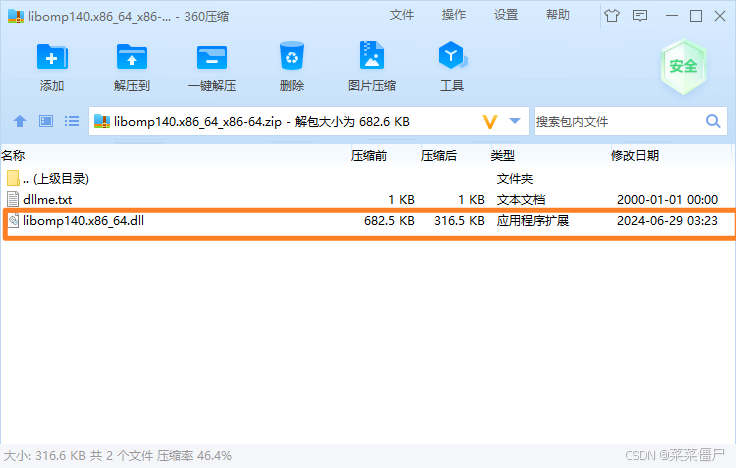Open the 文件 menu
This screenshot has height=468, width=736.
point(402,15)
